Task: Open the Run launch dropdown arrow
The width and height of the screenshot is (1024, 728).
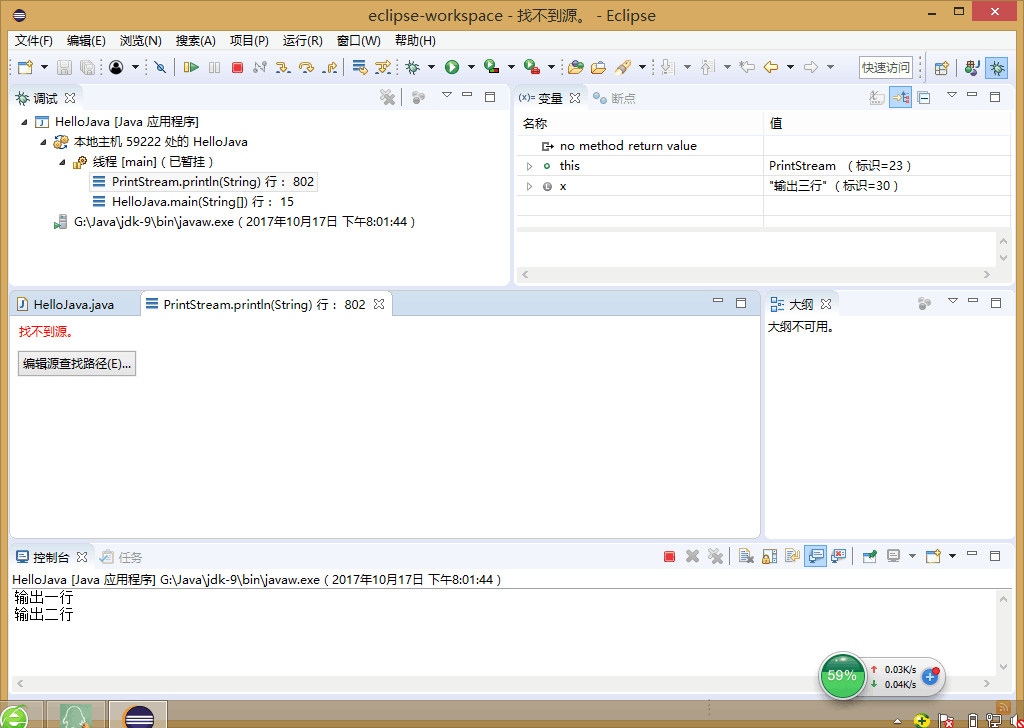Action: 471,67
